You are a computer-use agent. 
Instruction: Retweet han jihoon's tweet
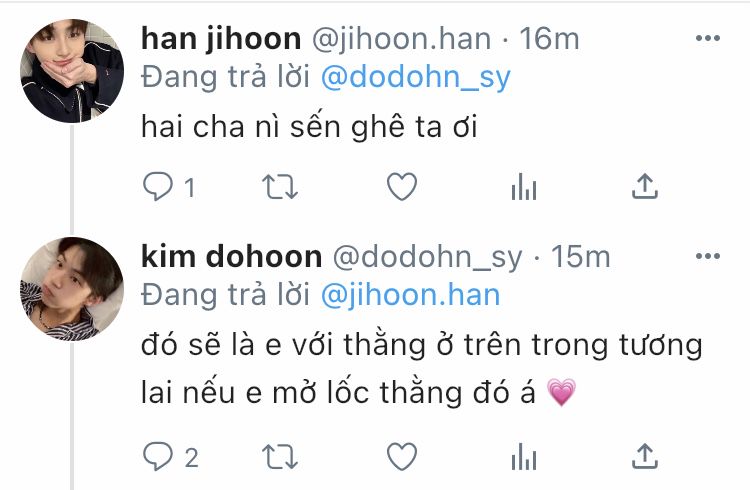280,187
